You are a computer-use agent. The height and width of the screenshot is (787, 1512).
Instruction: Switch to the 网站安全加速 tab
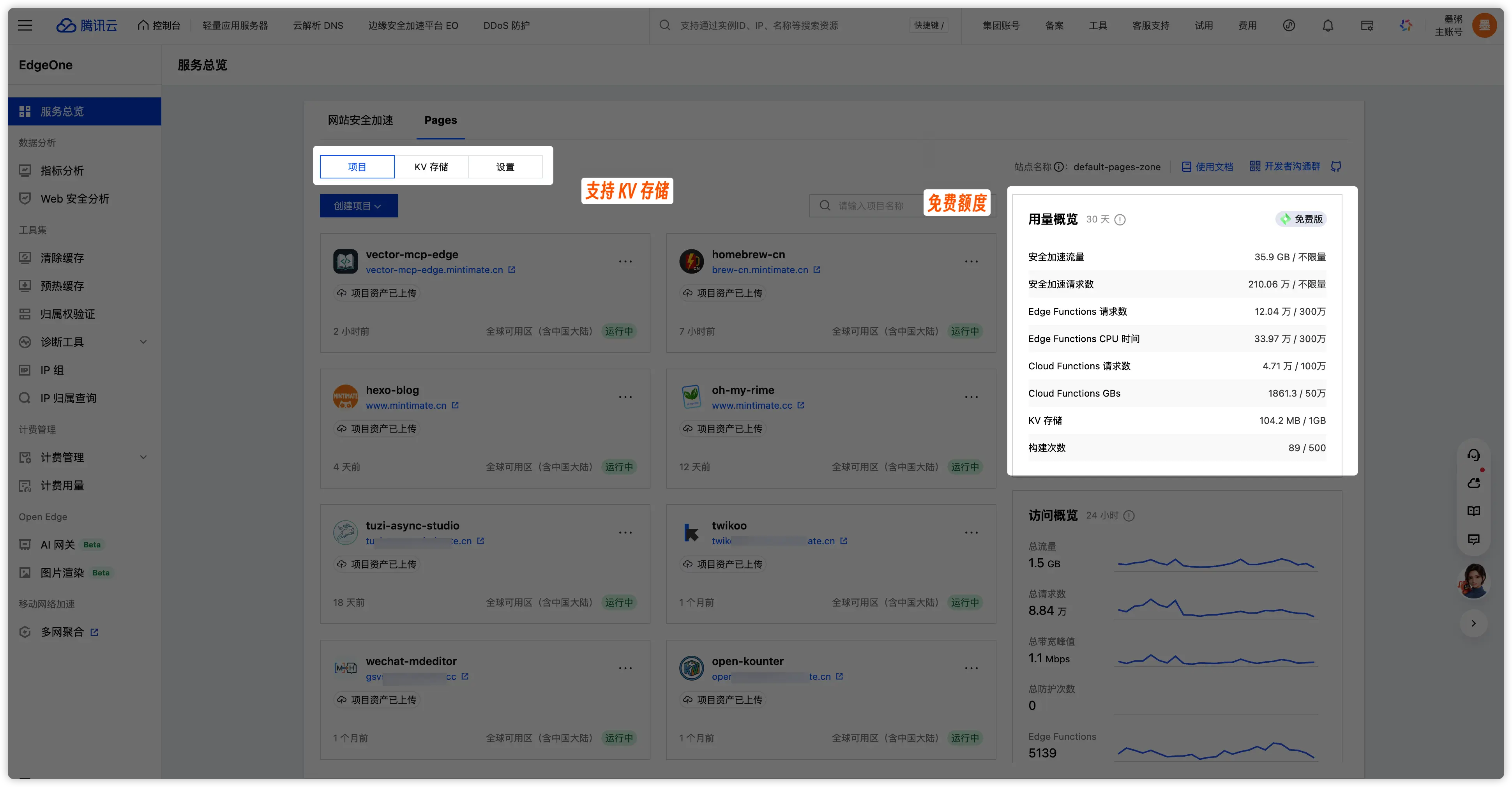click(x=360, y=120)
